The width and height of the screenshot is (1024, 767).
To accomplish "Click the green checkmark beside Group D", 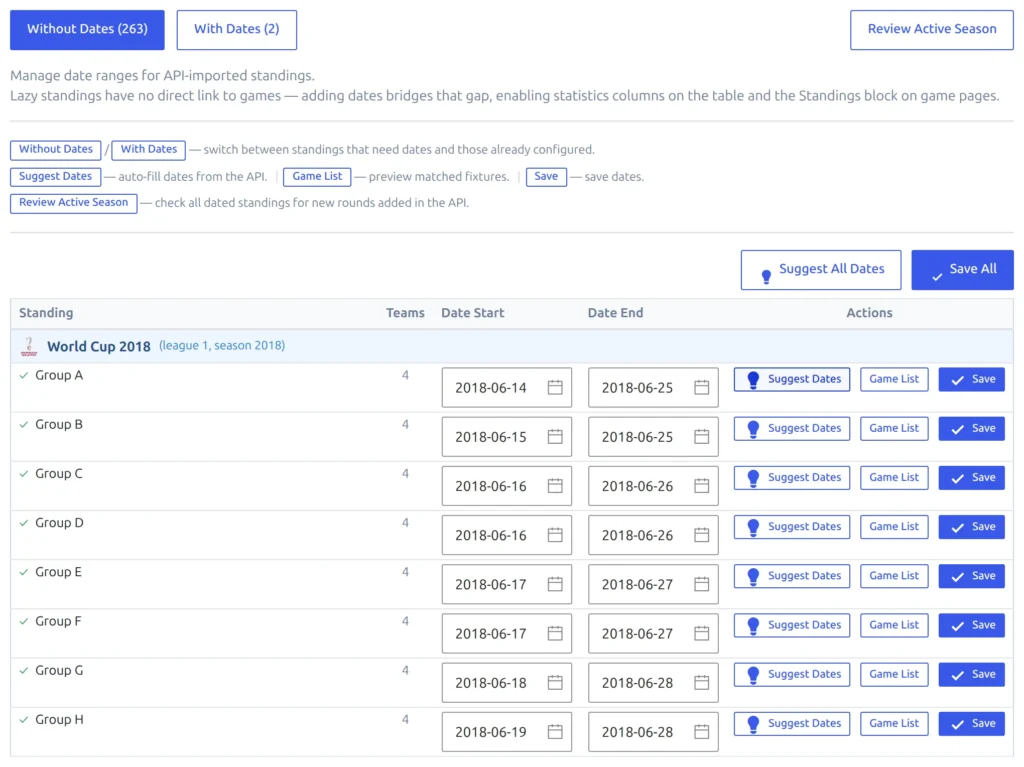I will pyautogui.click(x=24, y=523).
